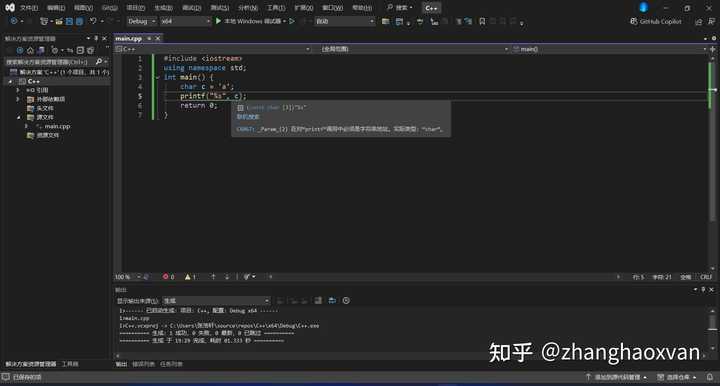720x386 pixels.
Task: Open the Debug configuration dropdown
Action: 141,21
